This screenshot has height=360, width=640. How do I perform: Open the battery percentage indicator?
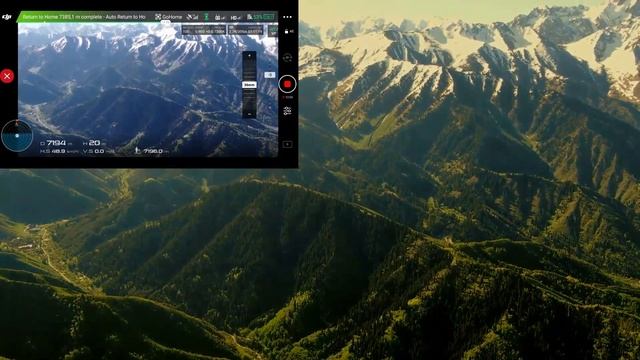[260, 17]
